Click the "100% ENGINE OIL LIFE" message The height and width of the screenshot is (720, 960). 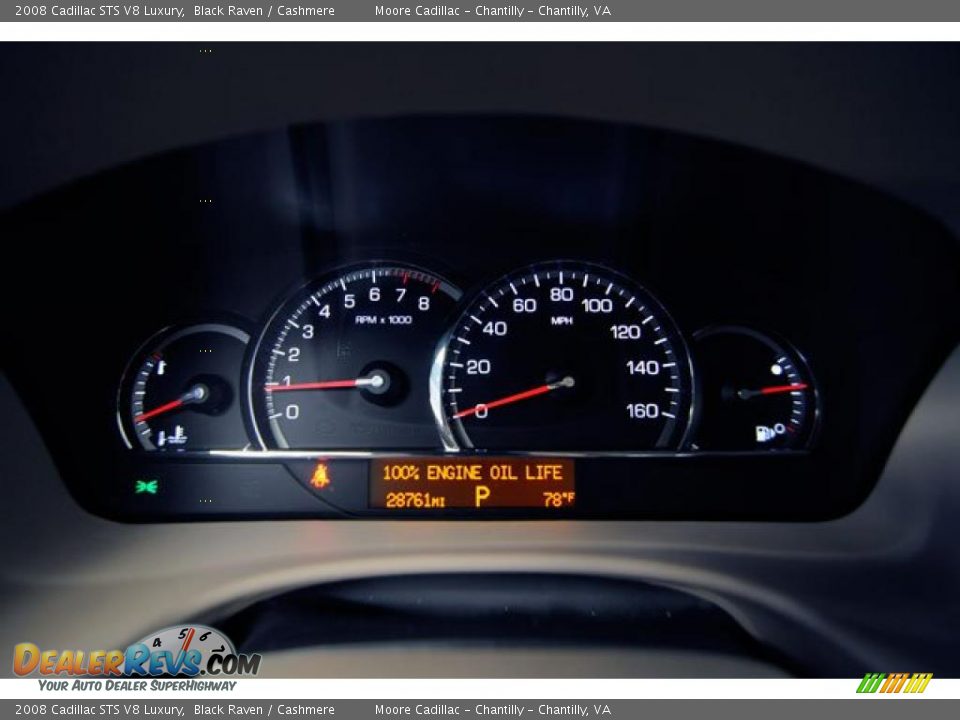(x=472, y=473)
